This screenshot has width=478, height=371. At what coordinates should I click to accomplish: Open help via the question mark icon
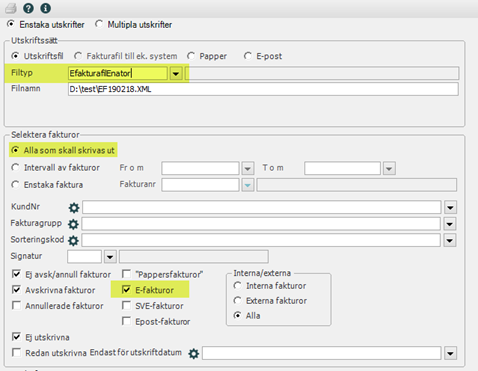click(28, 8)
